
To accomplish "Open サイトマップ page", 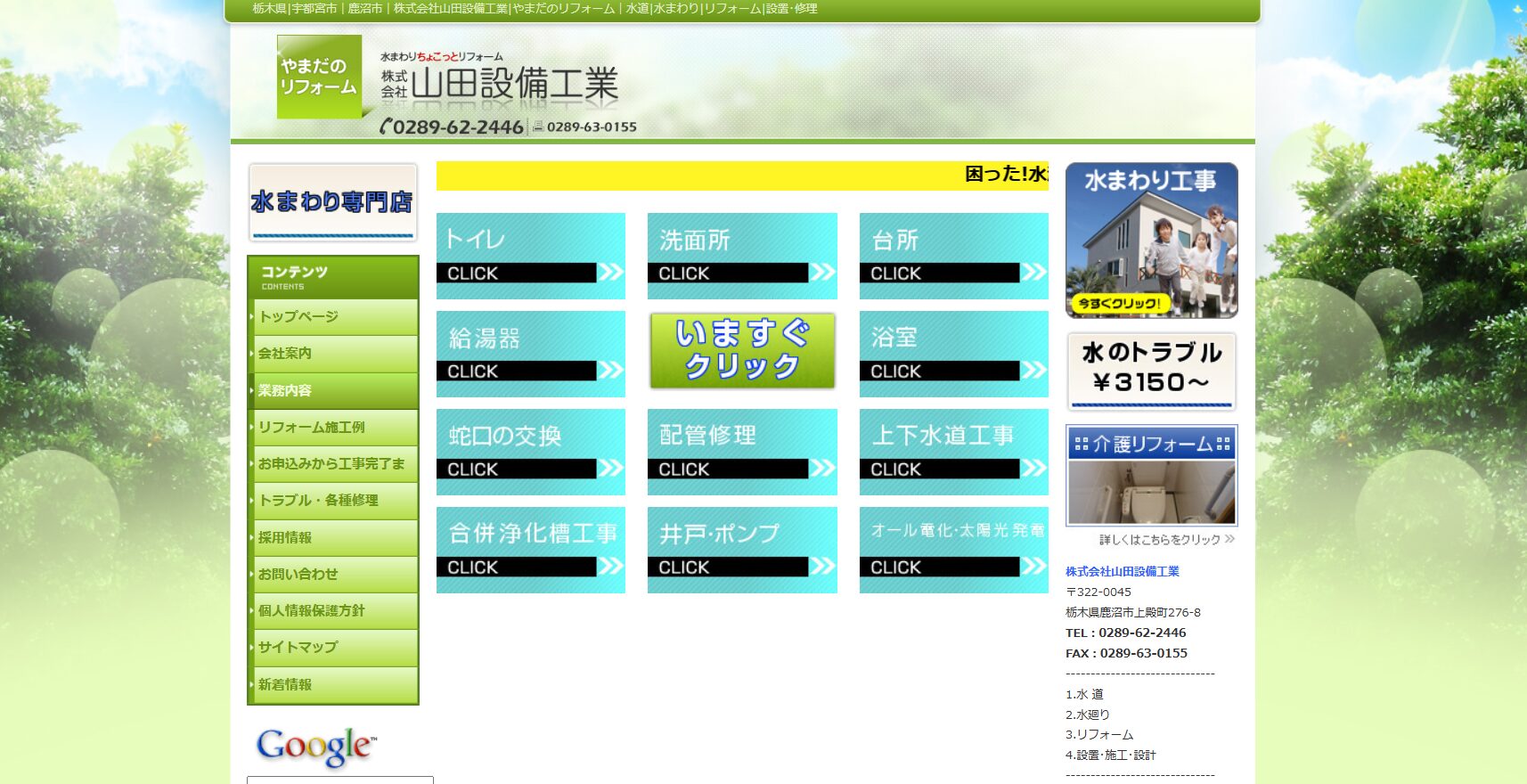I will coord(333,648).
